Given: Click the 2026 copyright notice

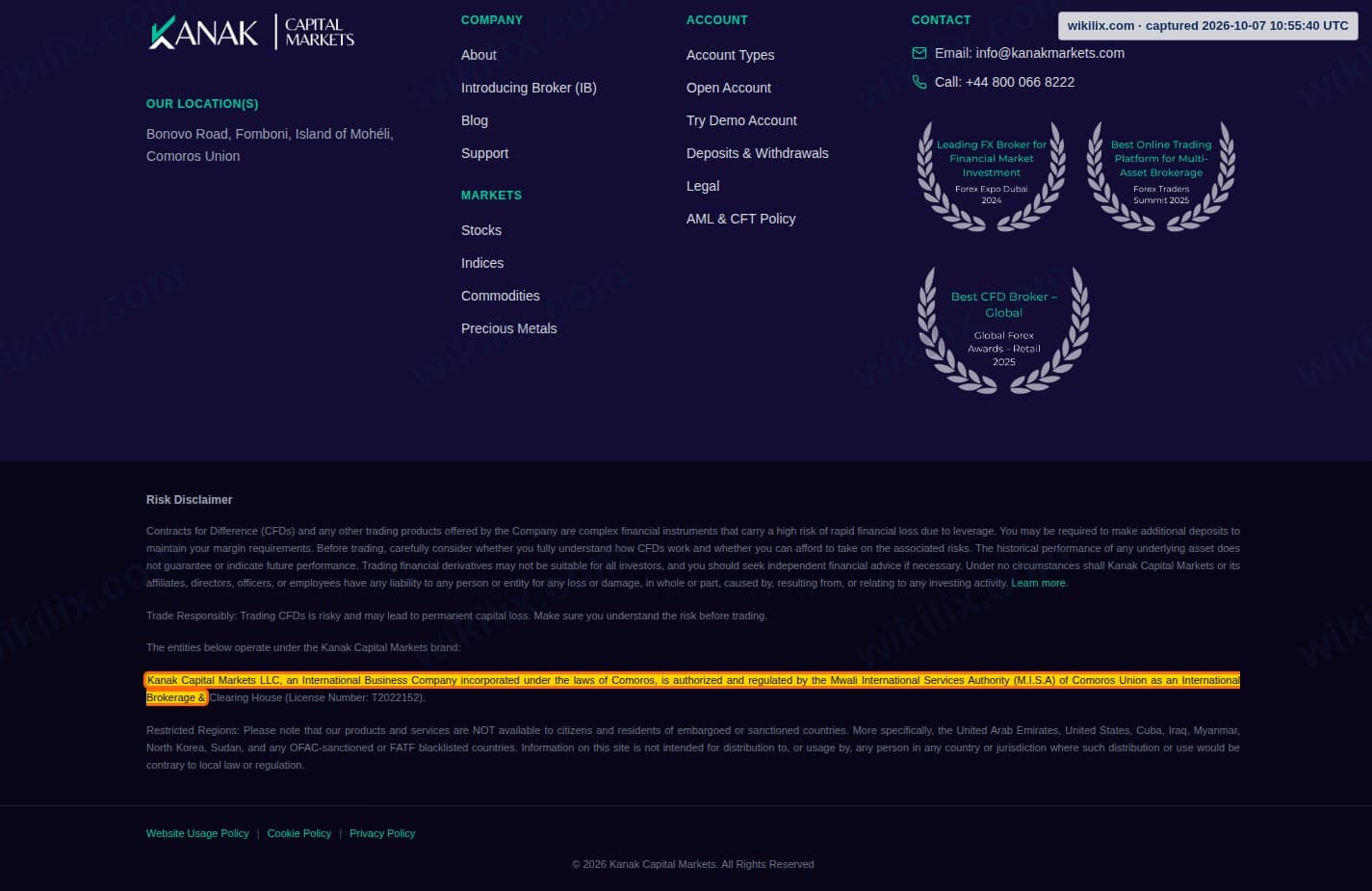Looking at the screenshot, I should tap(693, 864).
